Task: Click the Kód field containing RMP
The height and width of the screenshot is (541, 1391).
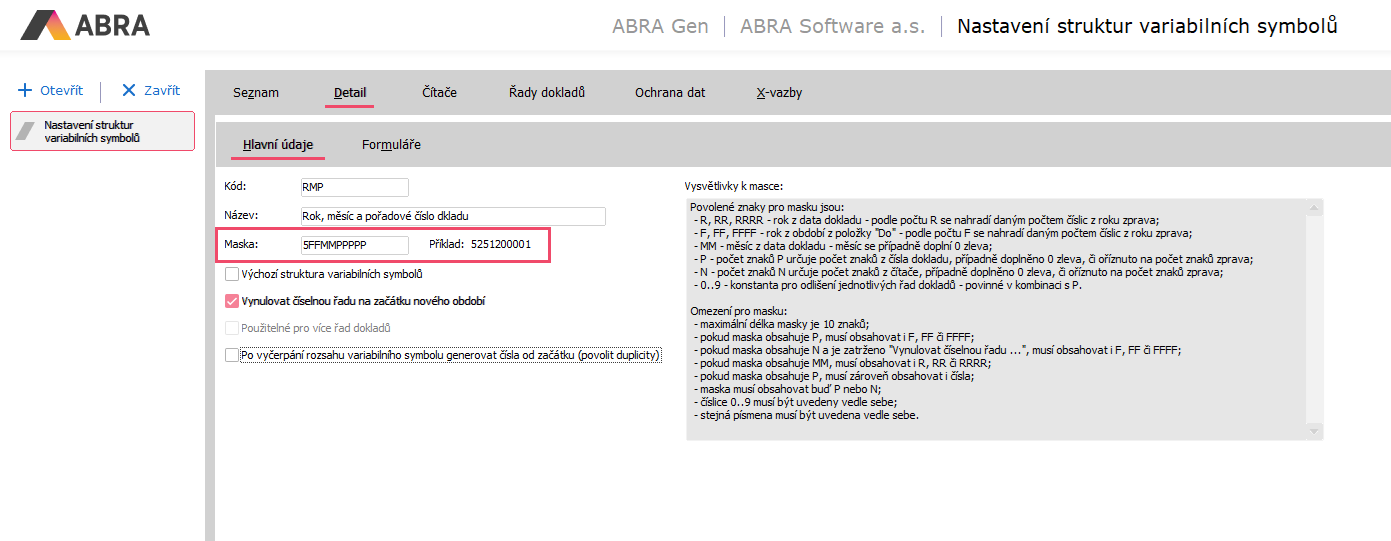Action: tap(354, 187)
